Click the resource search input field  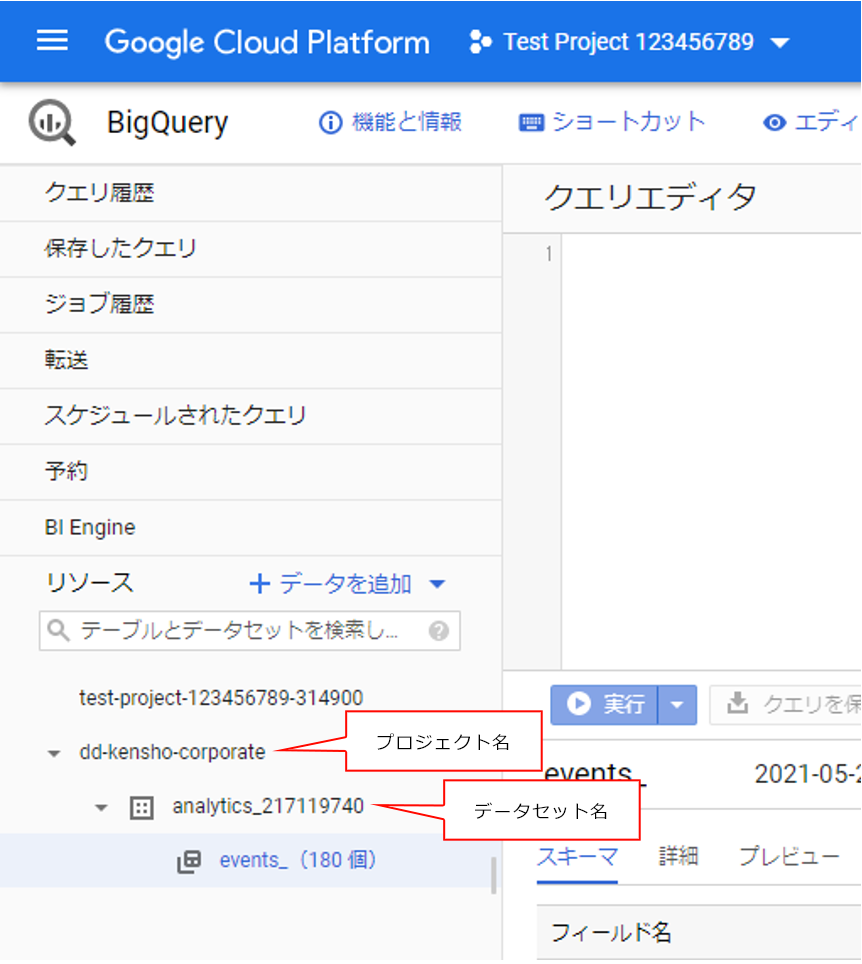[x=238, y=631]
